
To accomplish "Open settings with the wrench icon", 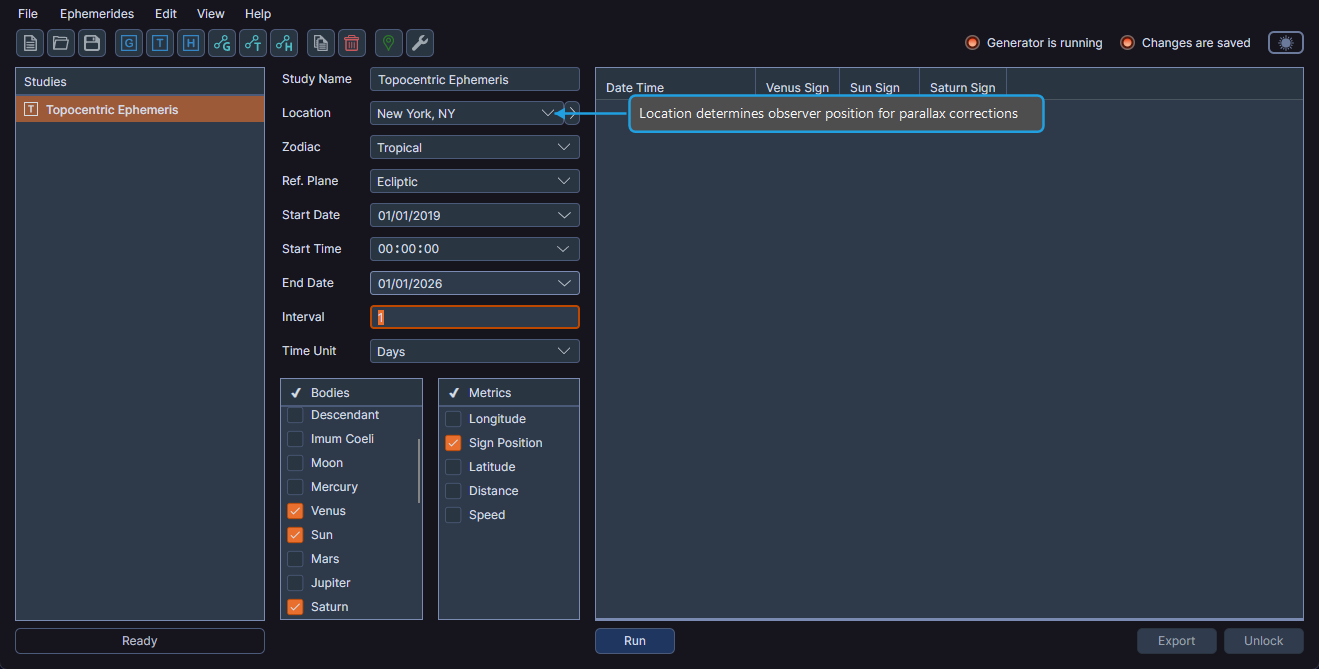I will [x=419, y=43].
